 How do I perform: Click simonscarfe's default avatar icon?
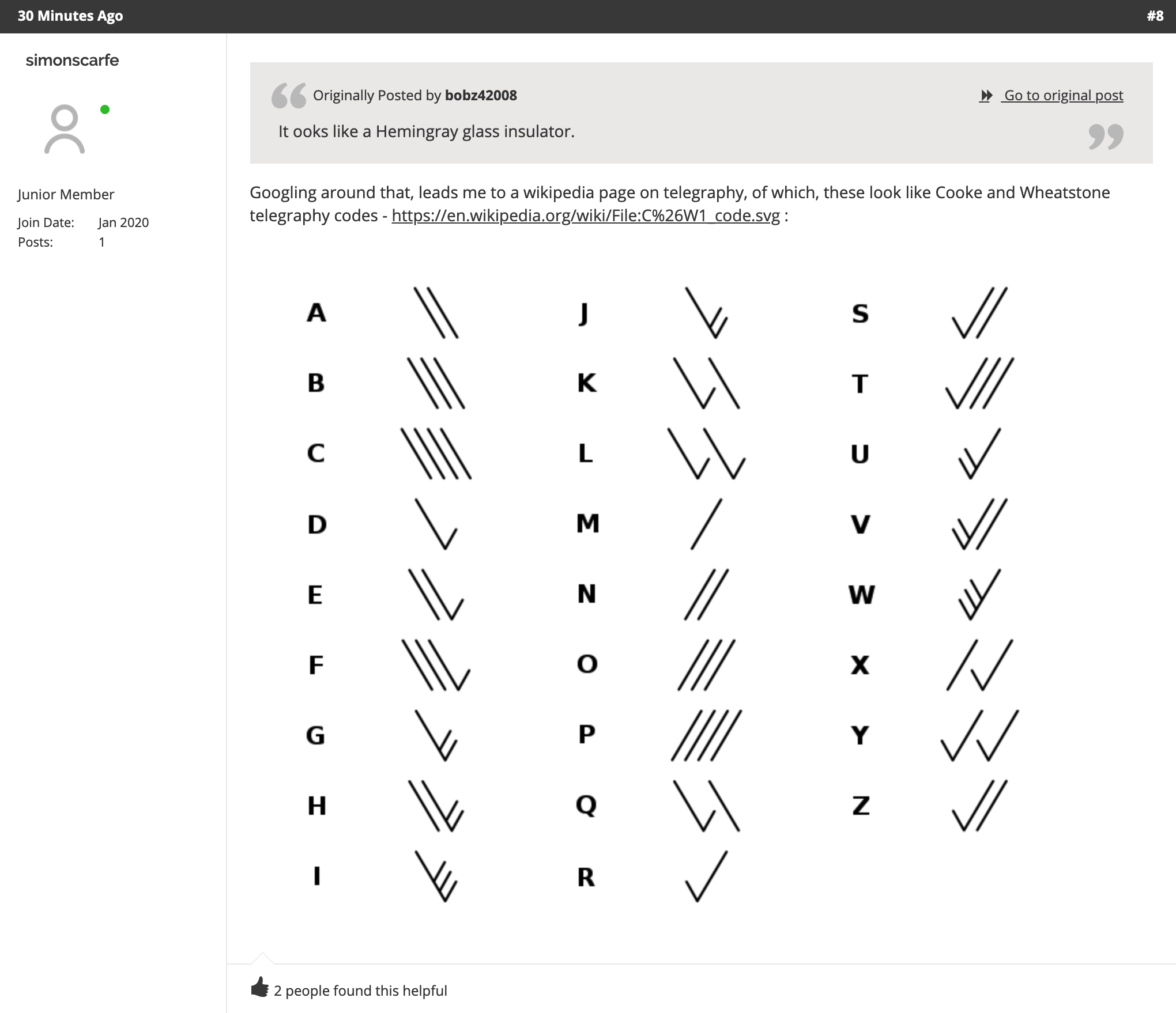click(x=65, y=129)
